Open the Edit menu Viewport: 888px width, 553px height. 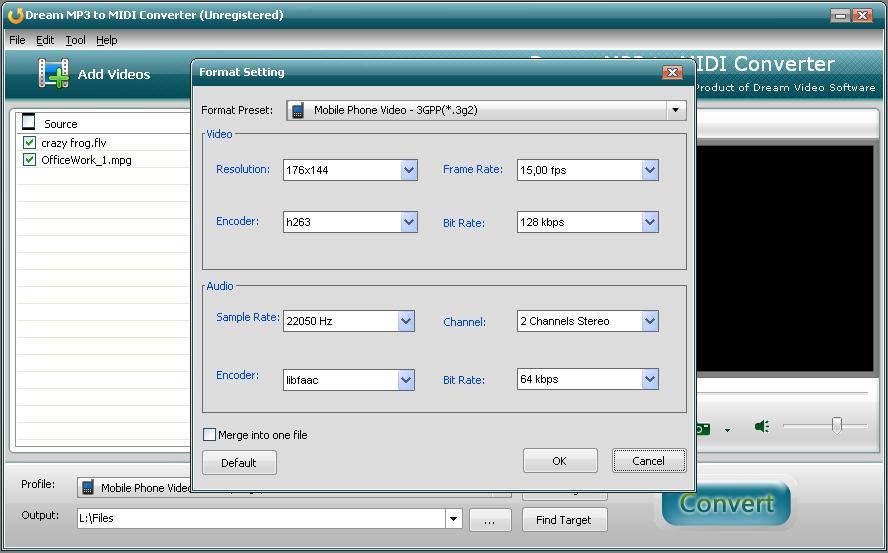pyautogui.click(x=45, y=40)
